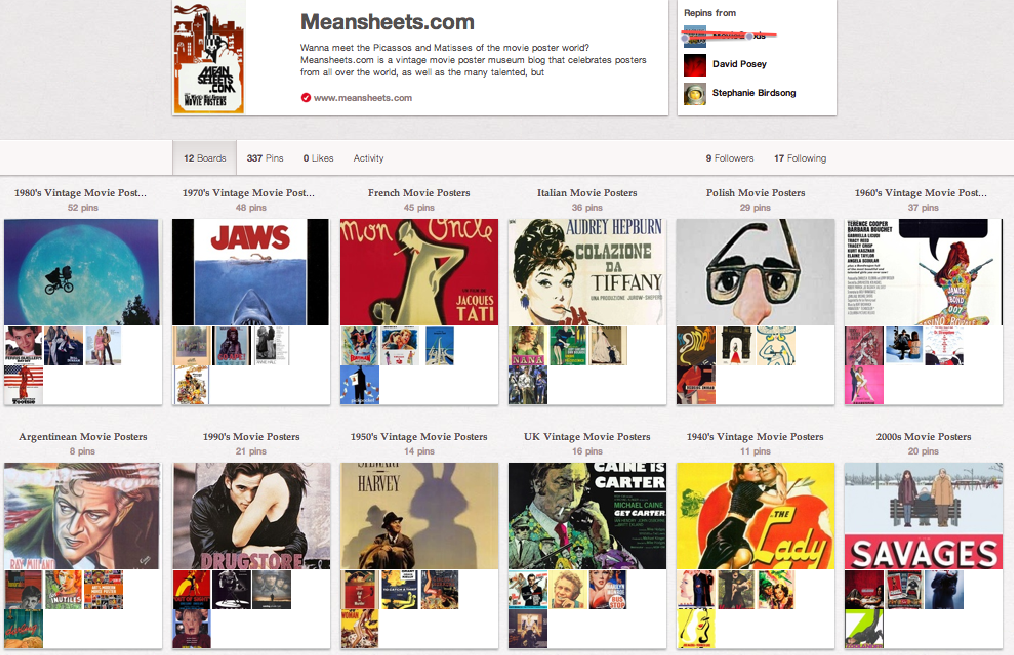1014x655 pixels.
Task: View the Activity tab
Action: click(x=368, y=158)
